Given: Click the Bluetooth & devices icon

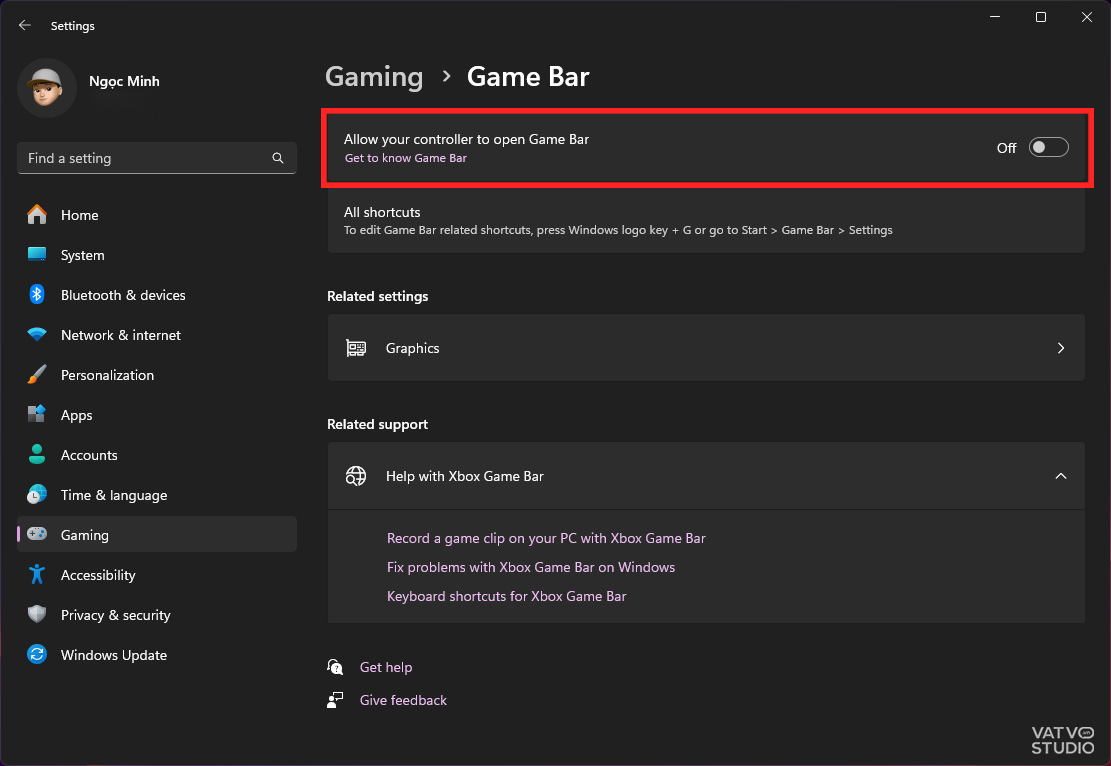Looking at the screenshot, I should [x=37, y=294].
